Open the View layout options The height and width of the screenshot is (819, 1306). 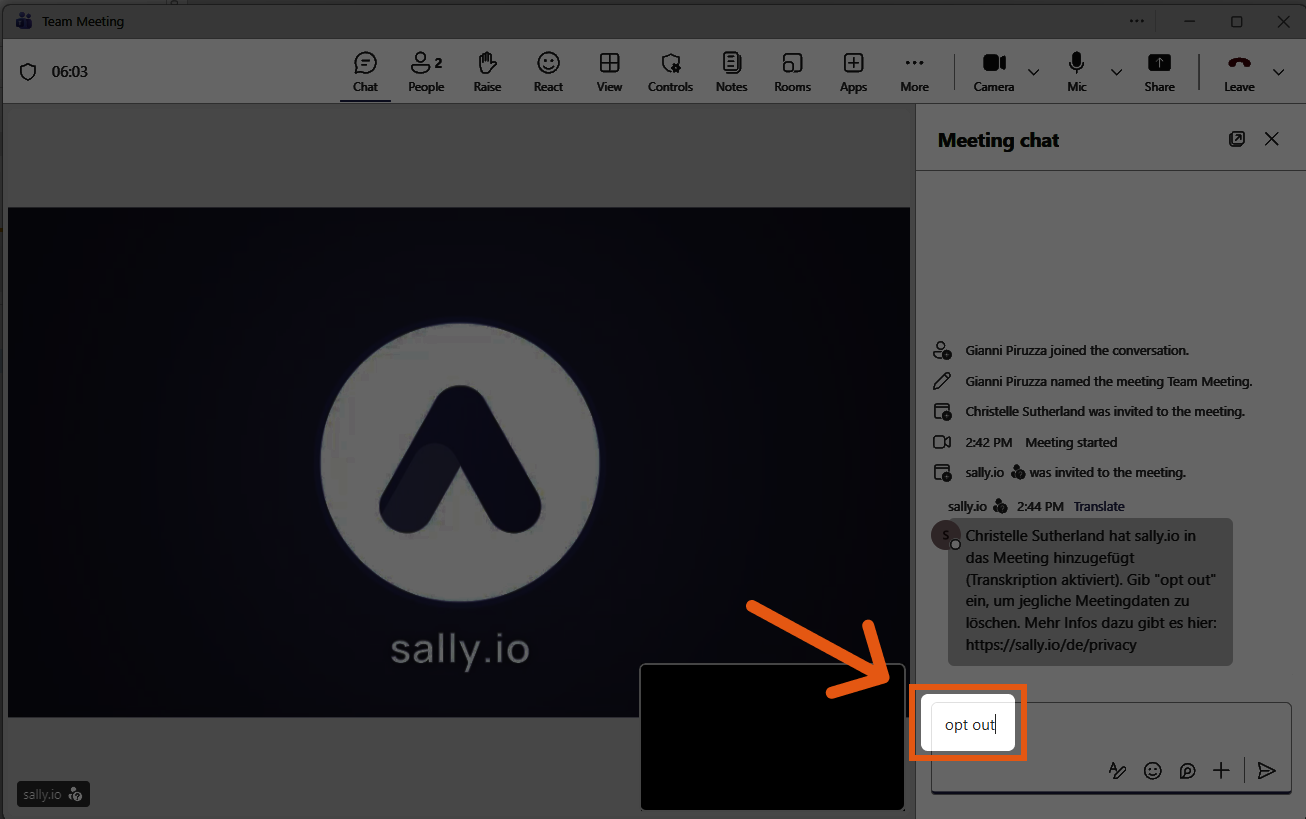point(609,72)
